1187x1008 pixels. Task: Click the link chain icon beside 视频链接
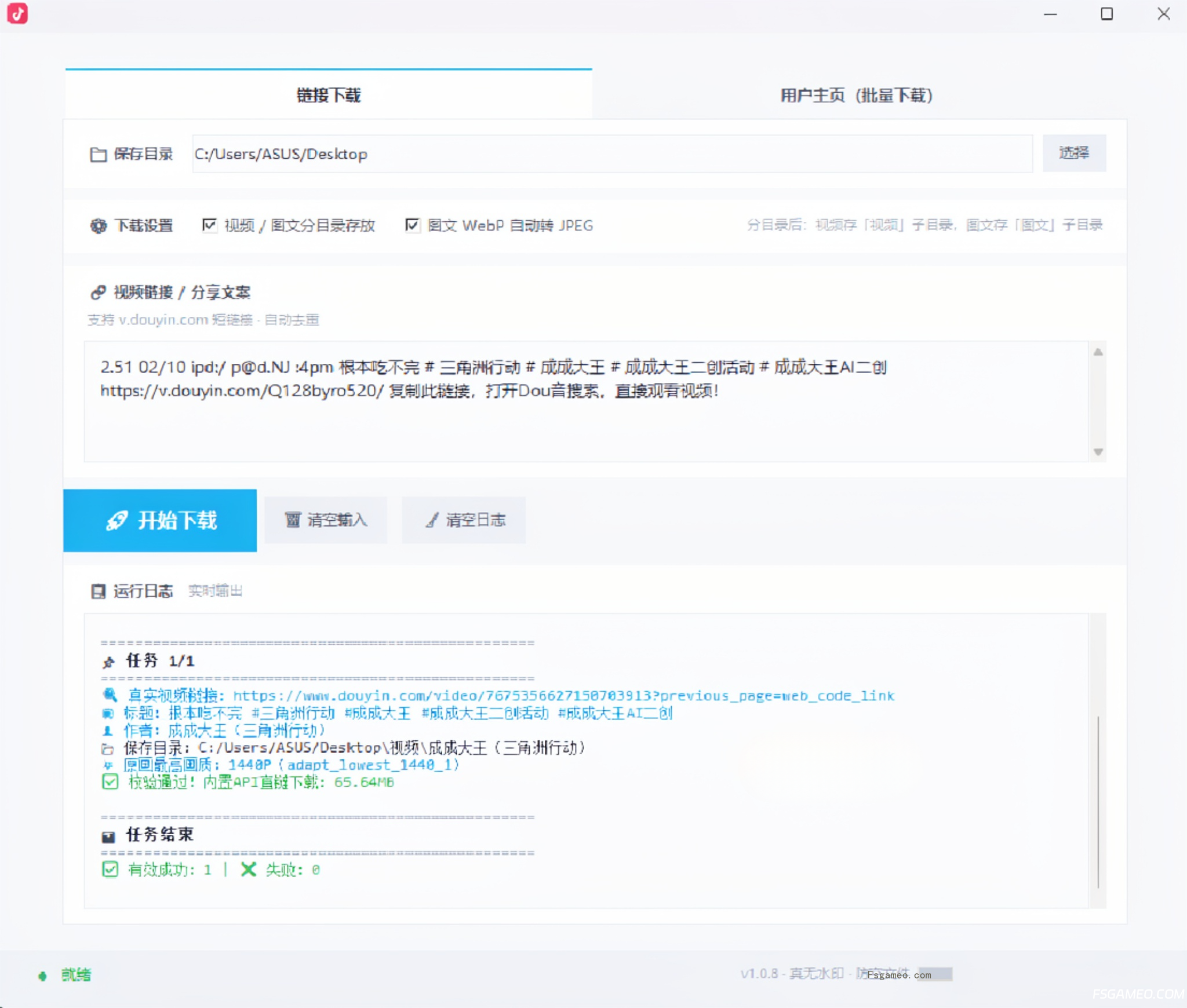click(99, 293)
